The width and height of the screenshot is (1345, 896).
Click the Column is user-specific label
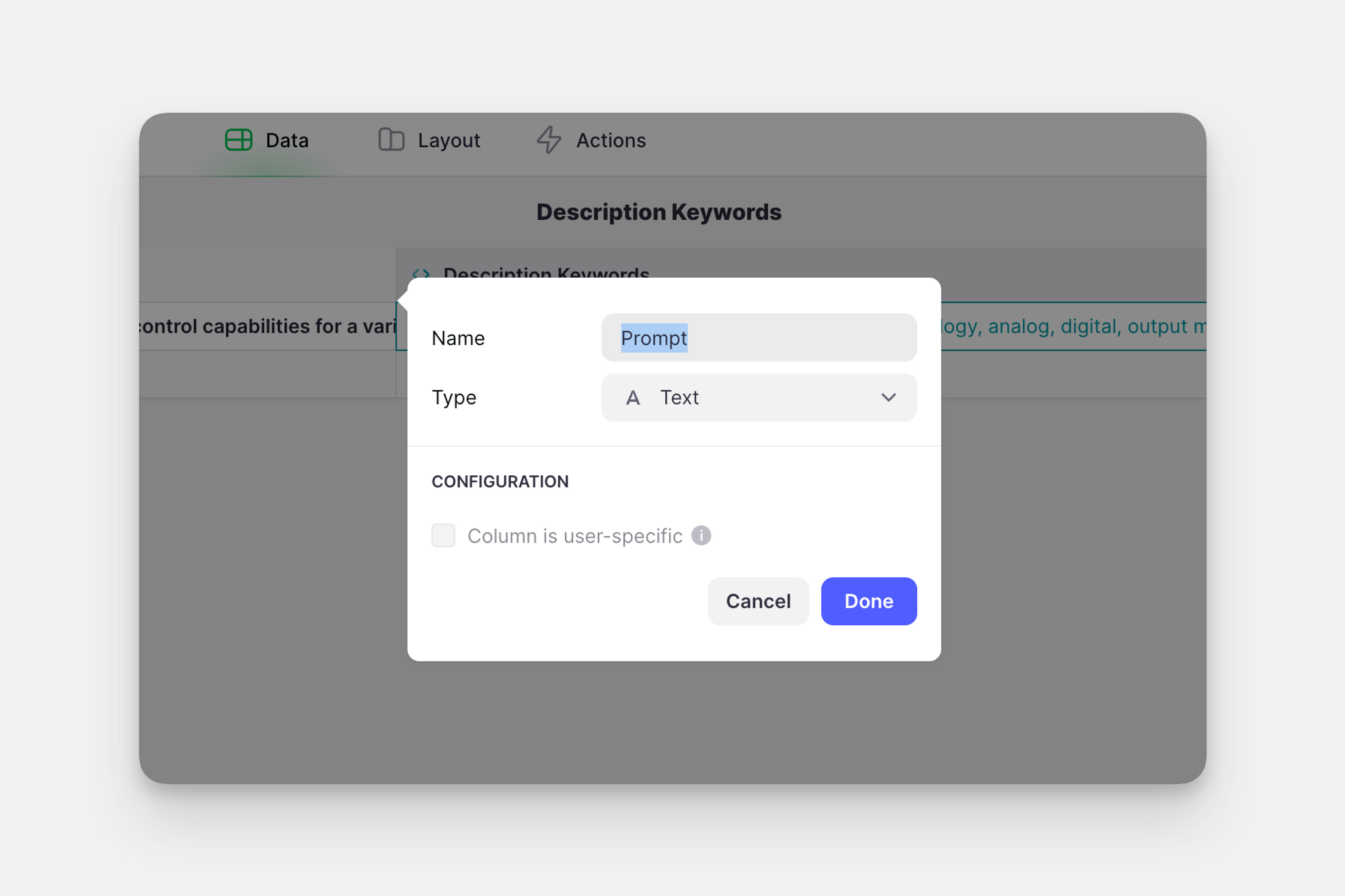tap(574, 536)
